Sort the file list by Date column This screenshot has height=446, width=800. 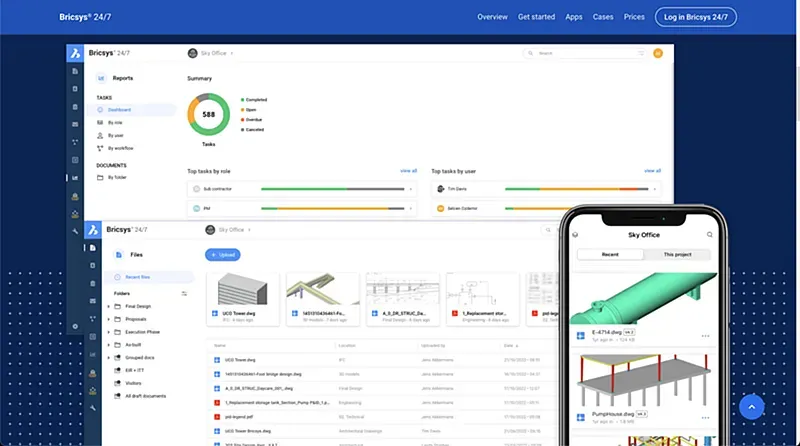[x=511, y=345]
